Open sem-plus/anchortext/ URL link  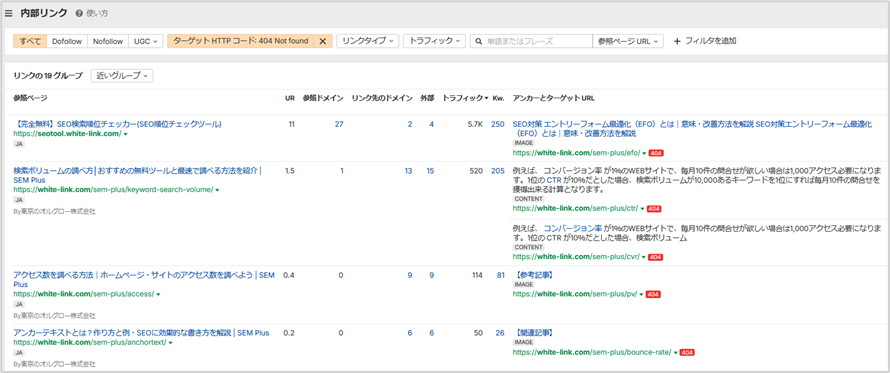[90, 342]
